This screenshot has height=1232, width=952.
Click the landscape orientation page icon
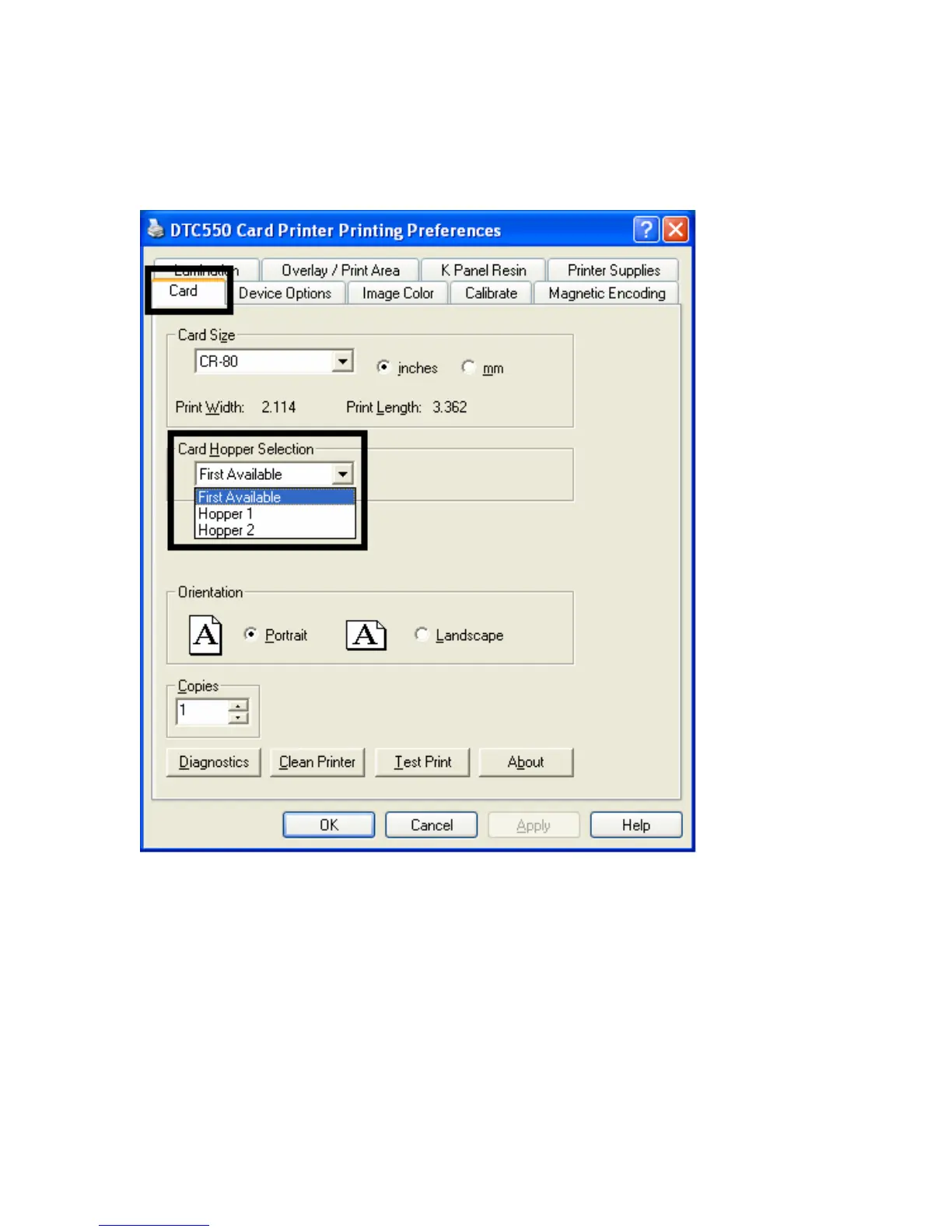[x=366, y=635]
